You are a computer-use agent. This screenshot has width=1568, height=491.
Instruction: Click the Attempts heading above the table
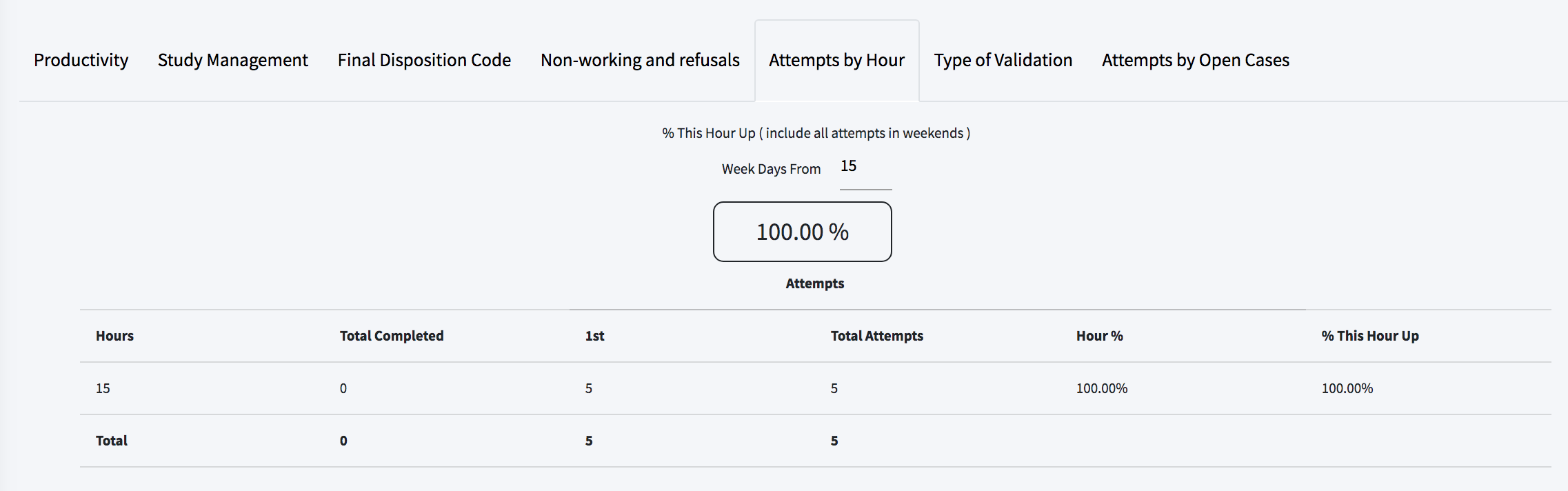coord(815,283)
